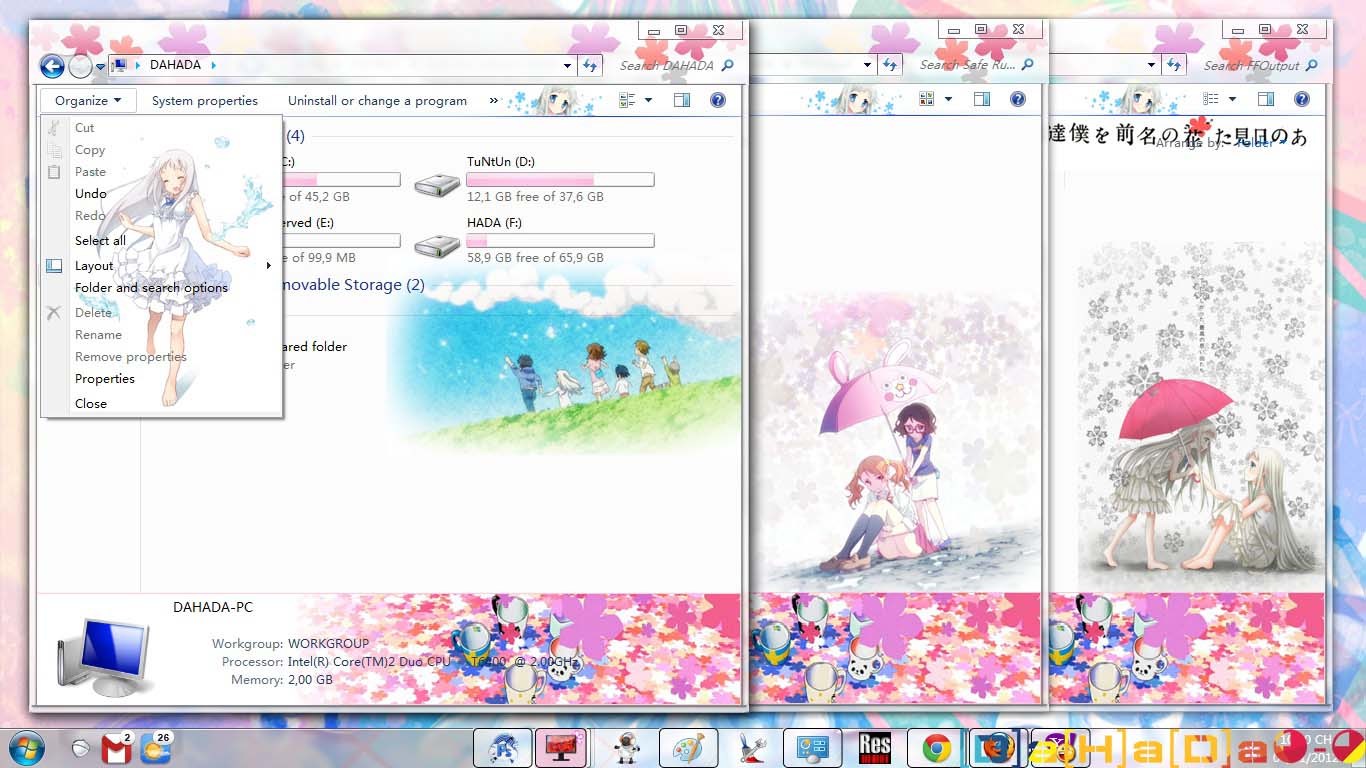Toggle the preview pane in Safe Ru window
This screenshot has height=768, width=1366.
(x=982, y=100)
